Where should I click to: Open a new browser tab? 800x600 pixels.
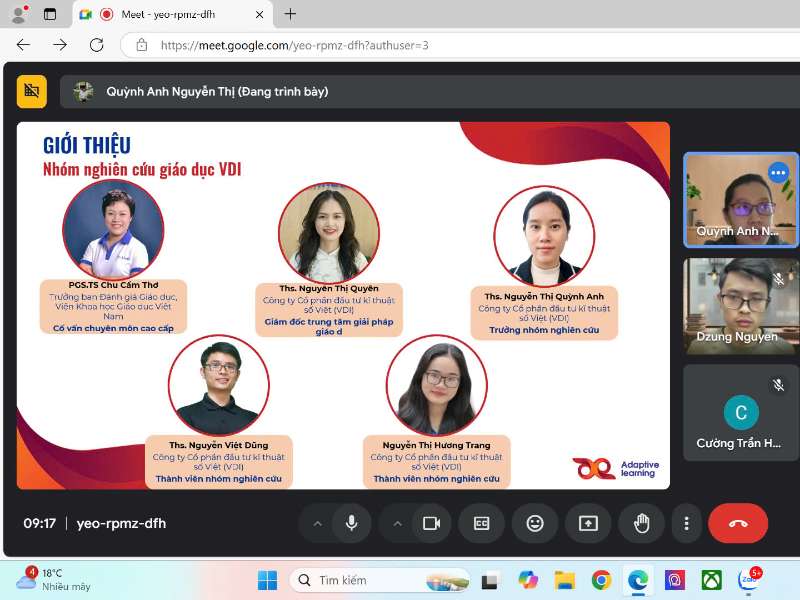pos(290,15)
